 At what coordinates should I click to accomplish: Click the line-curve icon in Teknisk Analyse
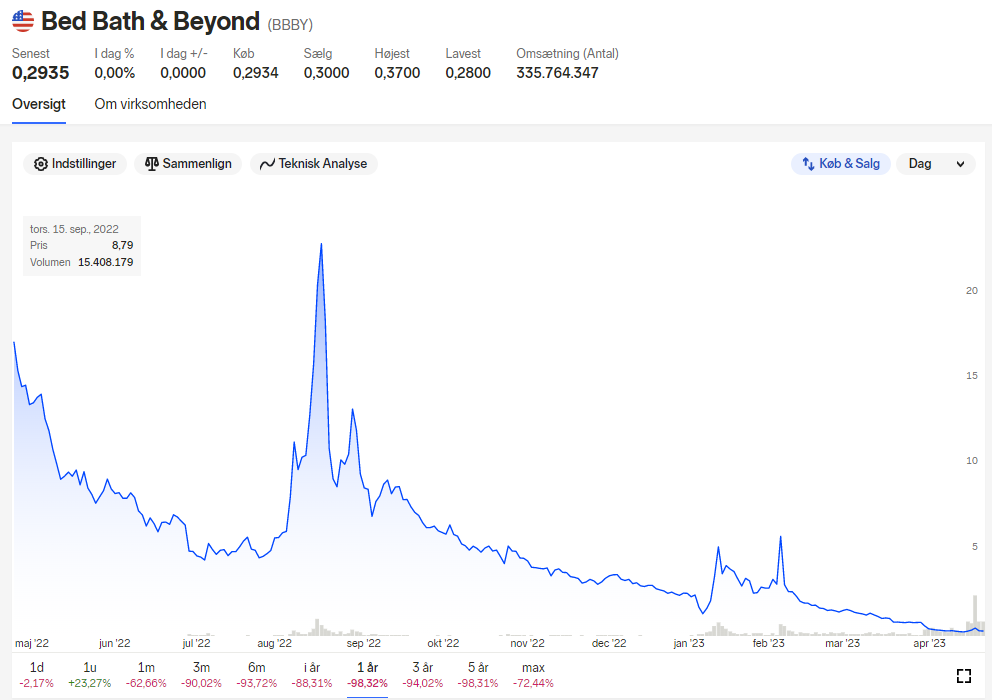pos(267,164)
